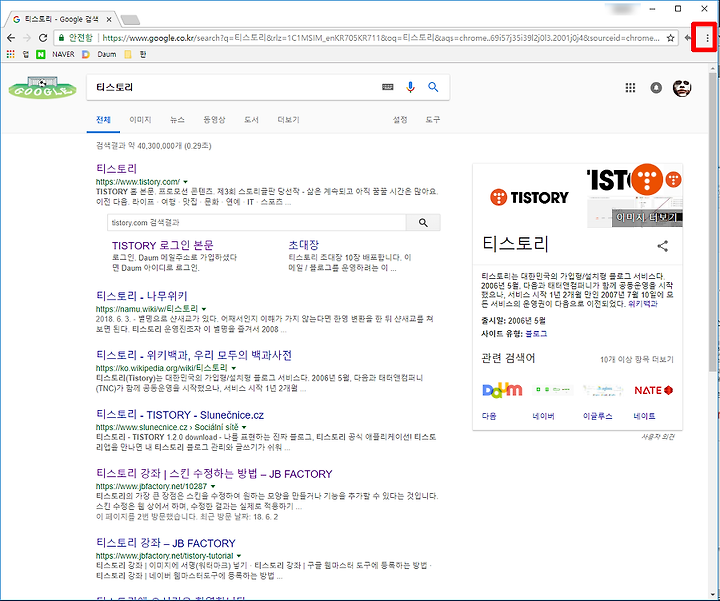
Task: Expand ko.wikipedia.org result dropdown arrow
Action: [x=234, y=368]
